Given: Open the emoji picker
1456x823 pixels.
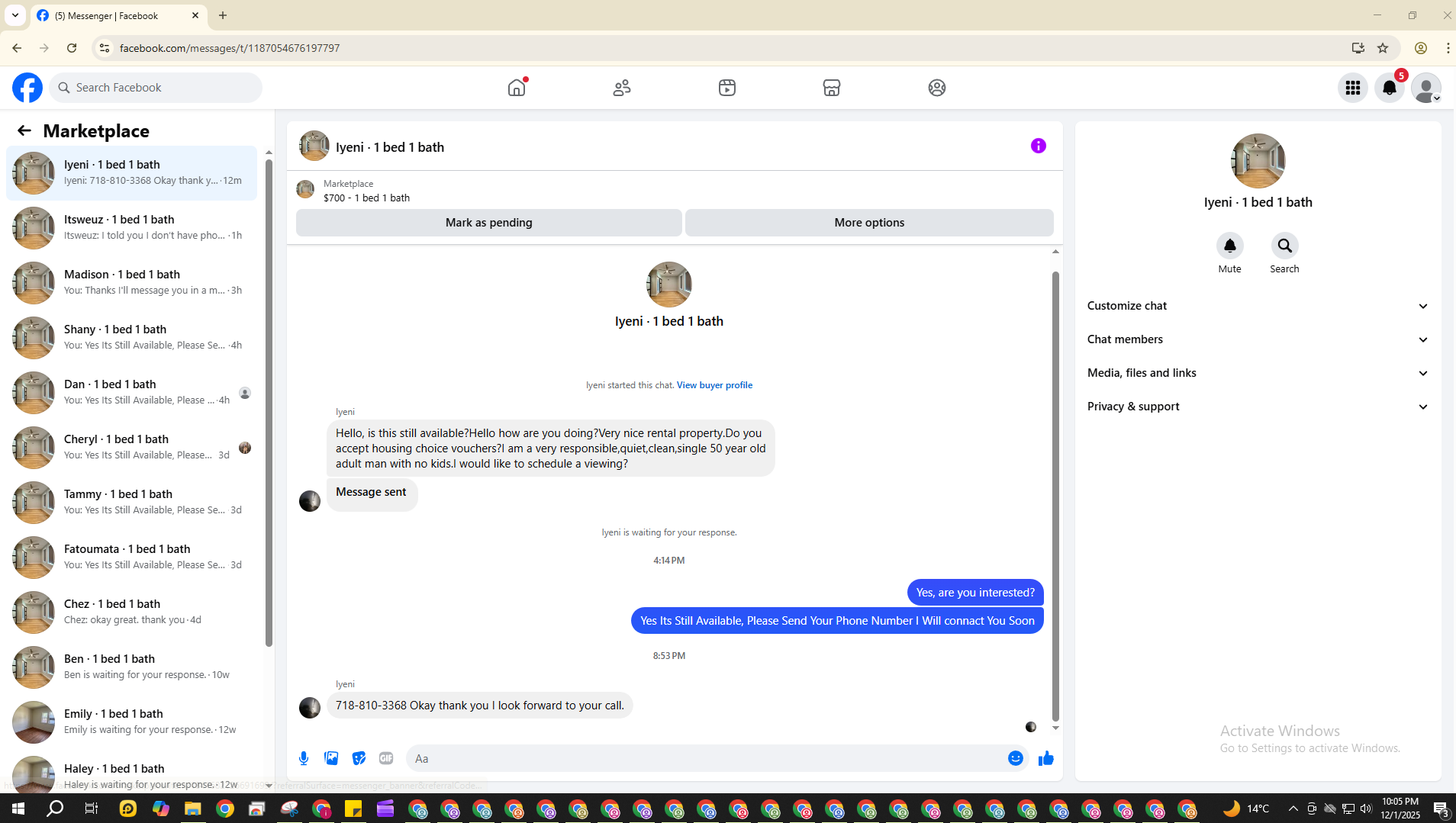Looking at the screenshot, I should coord(1016,758).
